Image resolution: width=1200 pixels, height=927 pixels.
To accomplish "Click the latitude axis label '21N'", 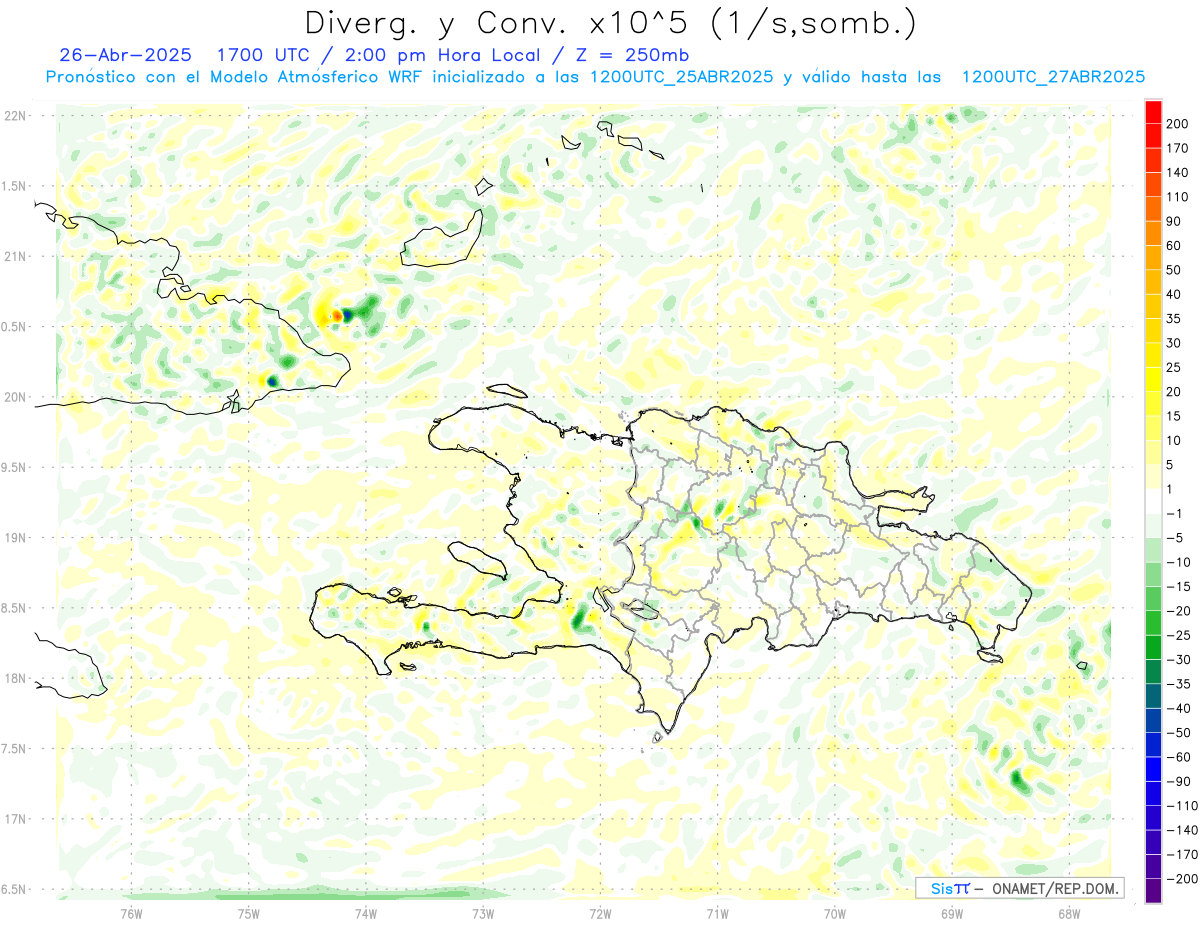I will pos(15,257).
